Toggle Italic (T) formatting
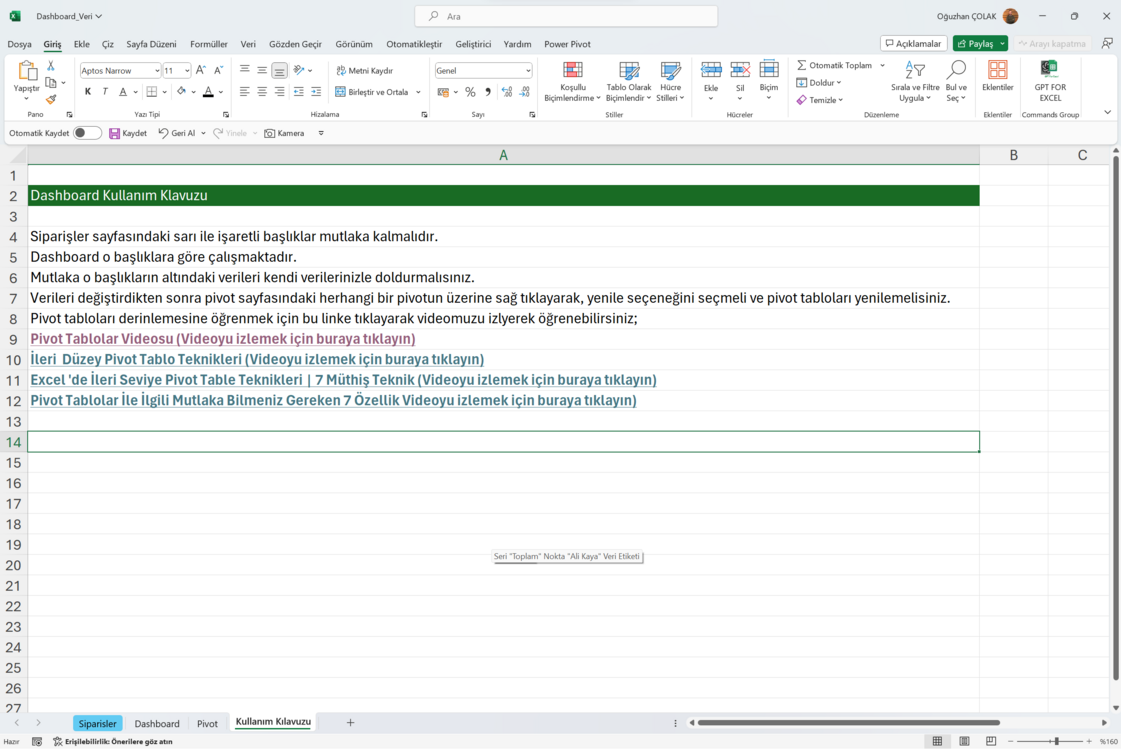1121x749 pixels. (x=105, y=91)
